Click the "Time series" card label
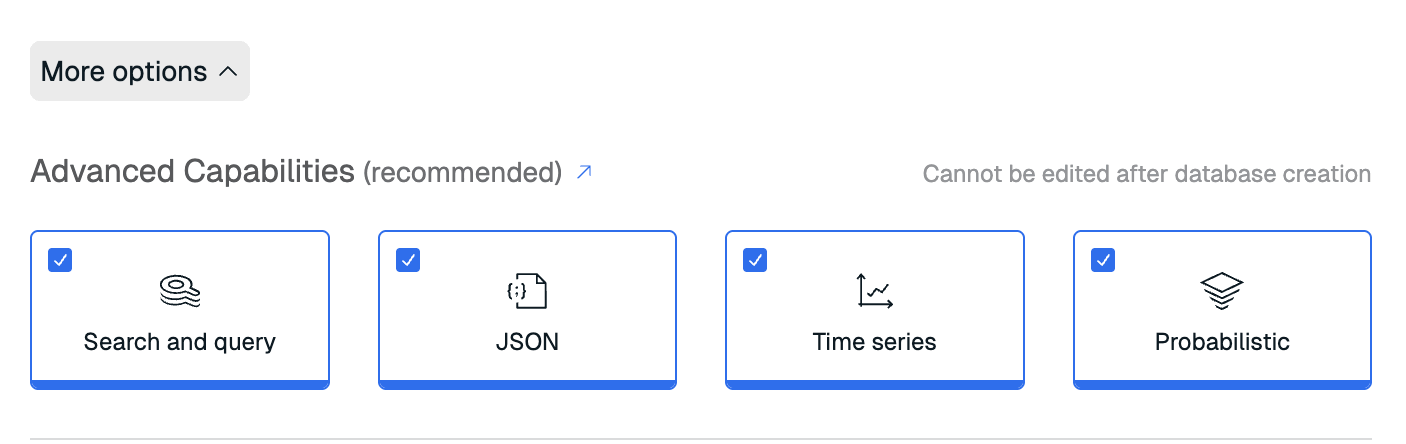The height and width of the screenshot is (444, 1406). pos(875,342)
